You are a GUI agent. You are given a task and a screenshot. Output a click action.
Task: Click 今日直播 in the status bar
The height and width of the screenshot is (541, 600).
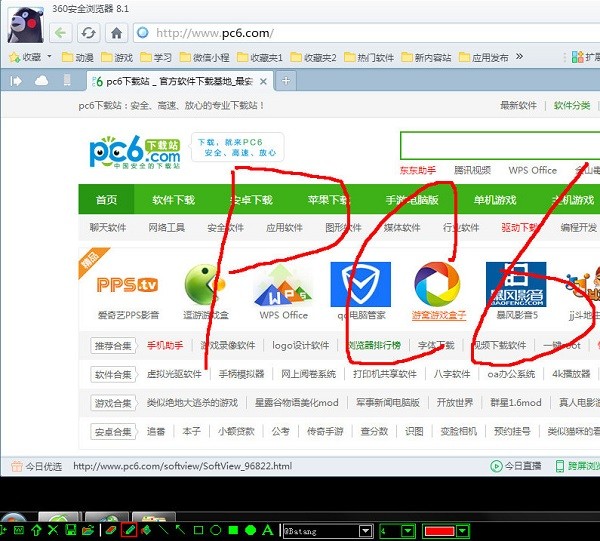pos(516,466)
